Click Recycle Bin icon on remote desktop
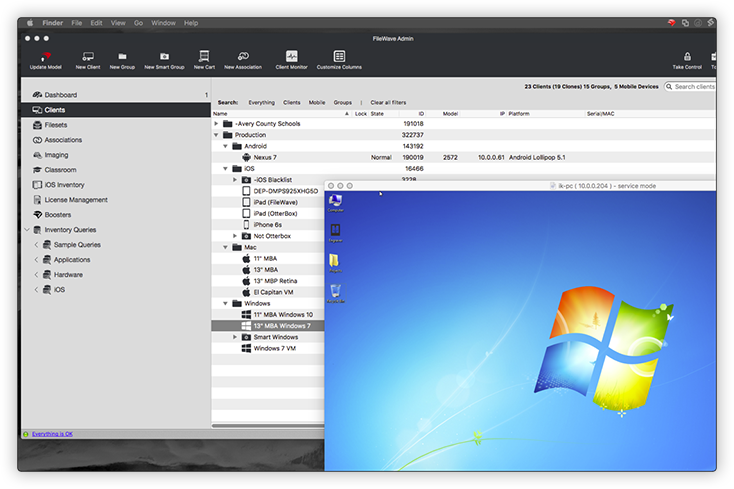 click(x=336, y=291)
